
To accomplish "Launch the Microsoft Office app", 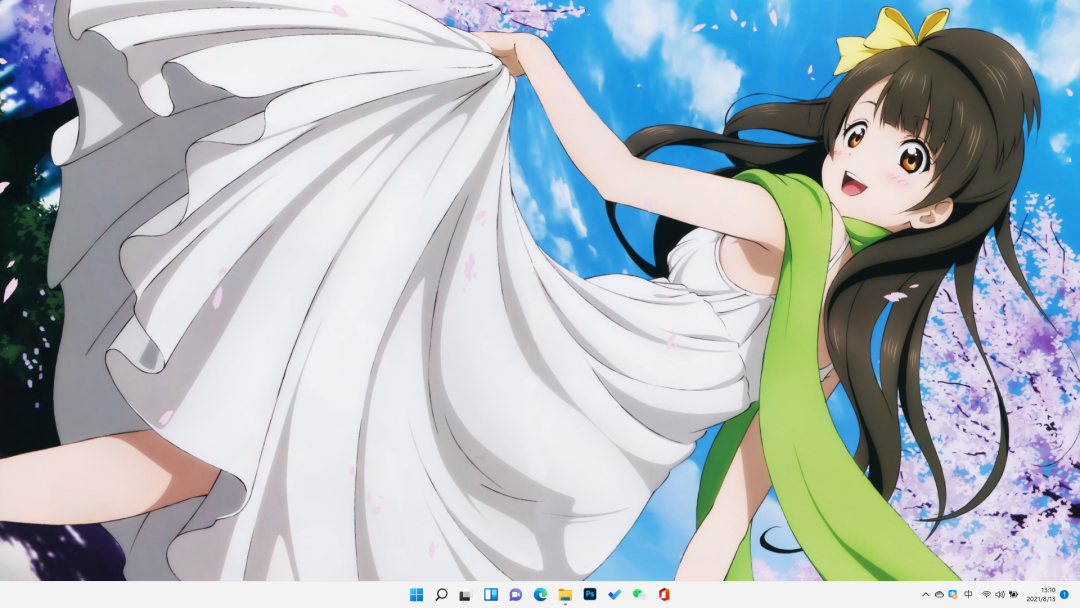I will coord(664,595).
